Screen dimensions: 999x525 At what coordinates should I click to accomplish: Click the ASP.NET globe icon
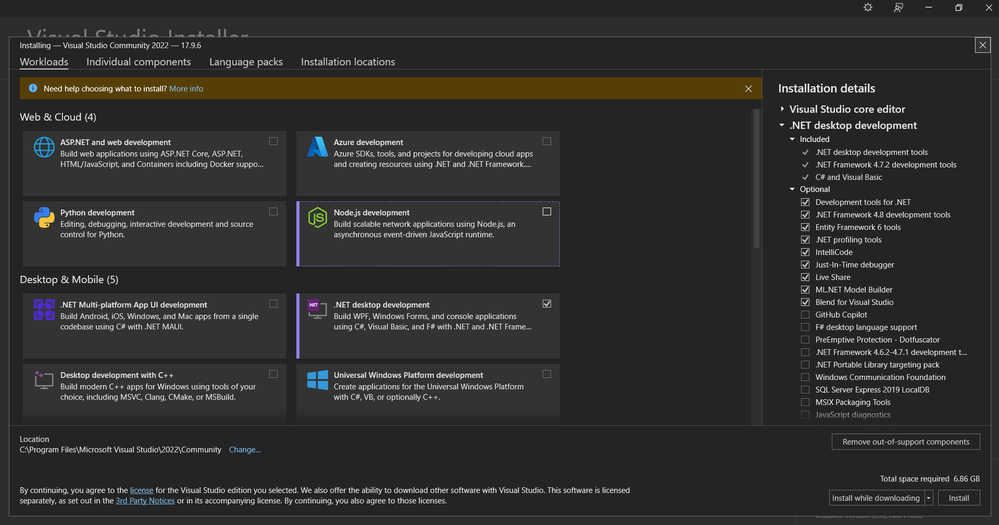click(x=44, y=147)
